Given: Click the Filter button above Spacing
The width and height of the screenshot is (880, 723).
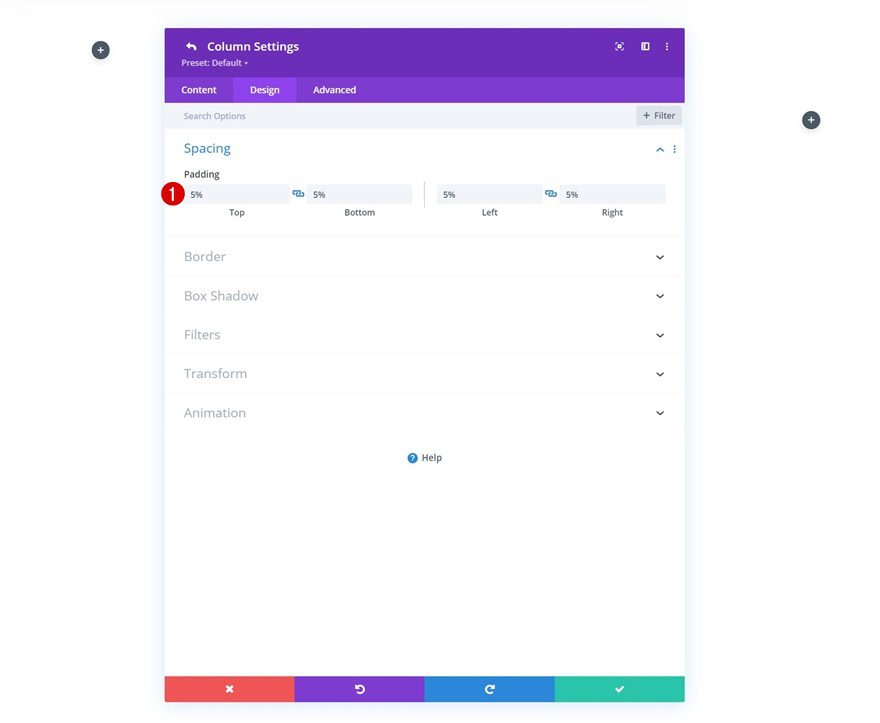Looking at the screenshot, I should (x=659, y=115).
